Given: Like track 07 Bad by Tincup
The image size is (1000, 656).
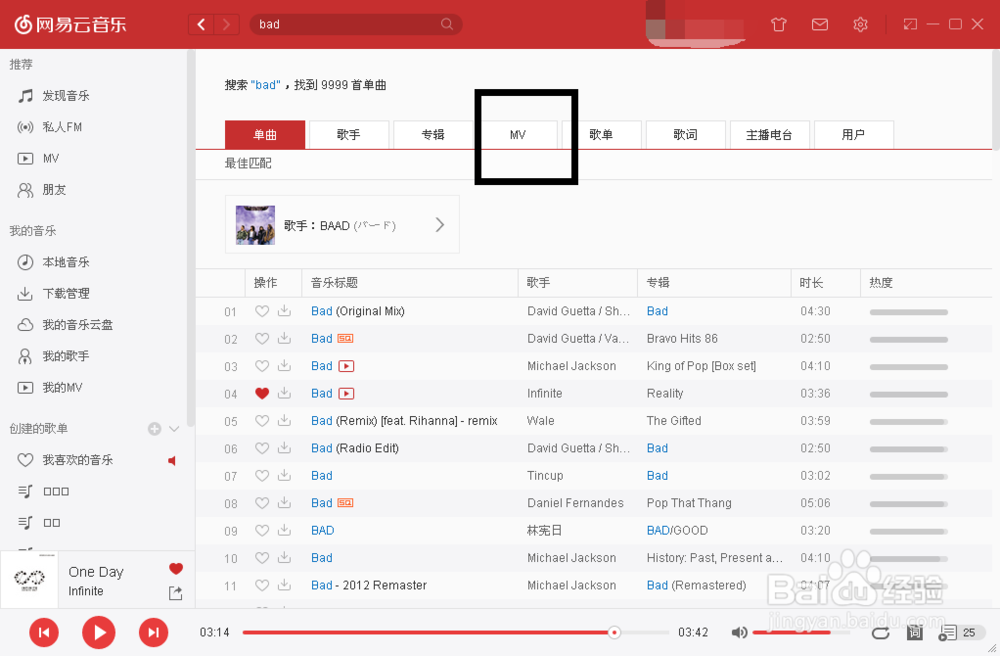Looking at the screenshot, I should 261,476.
